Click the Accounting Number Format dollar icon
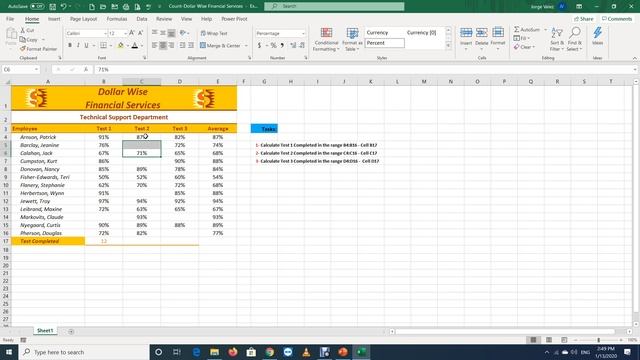 [259, 45]
